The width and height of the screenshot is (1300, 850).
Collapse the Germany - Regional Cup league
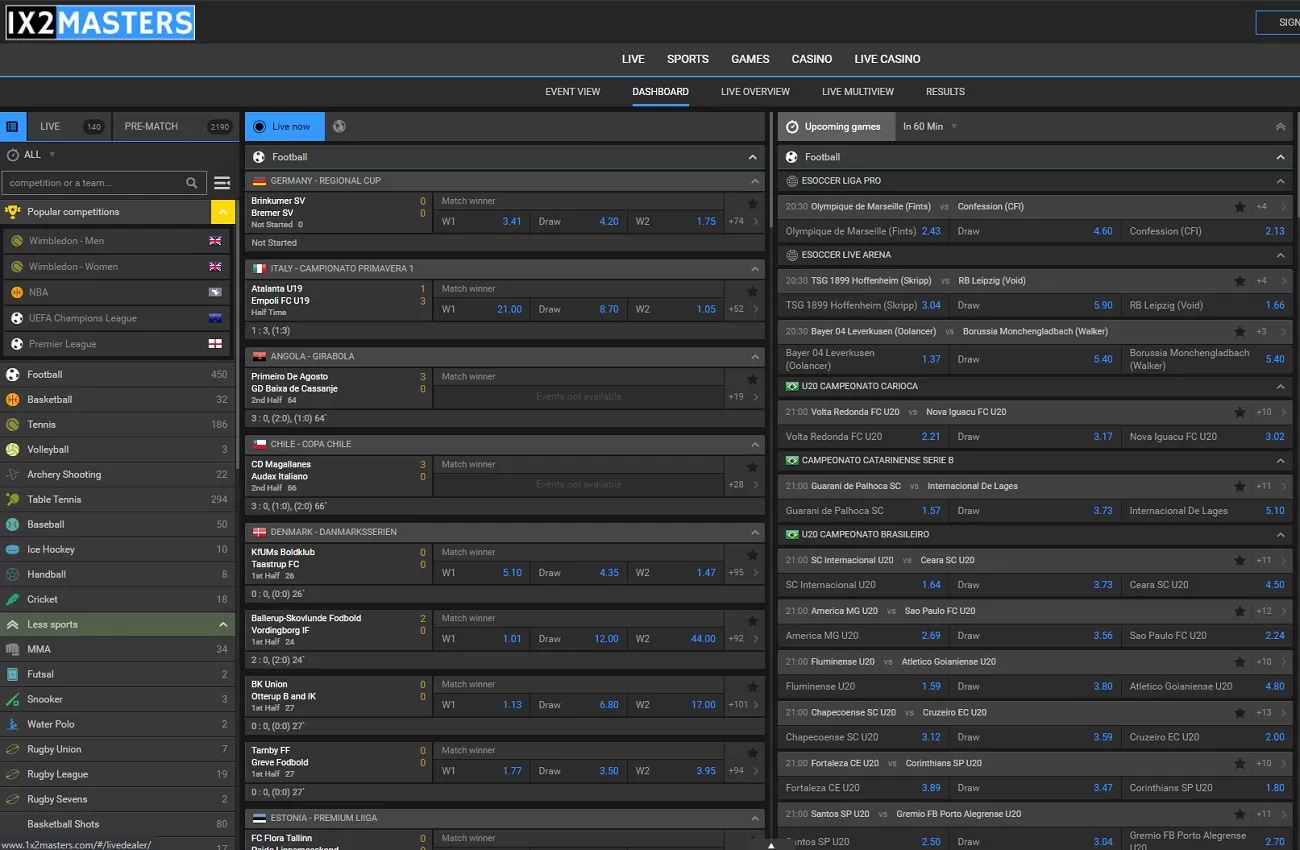point(755,181)
